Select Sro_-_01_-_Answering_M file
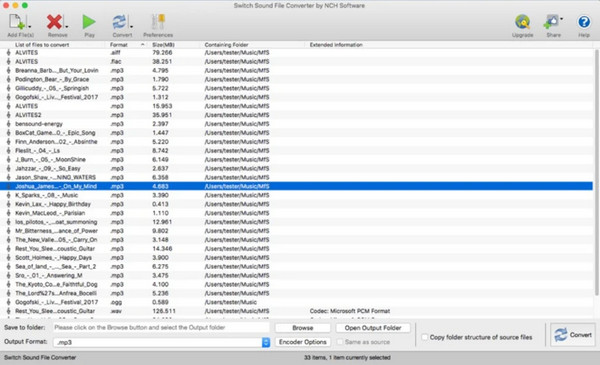Screen dimensions: 600x365 pyautogui.click(x=297, y=276)
